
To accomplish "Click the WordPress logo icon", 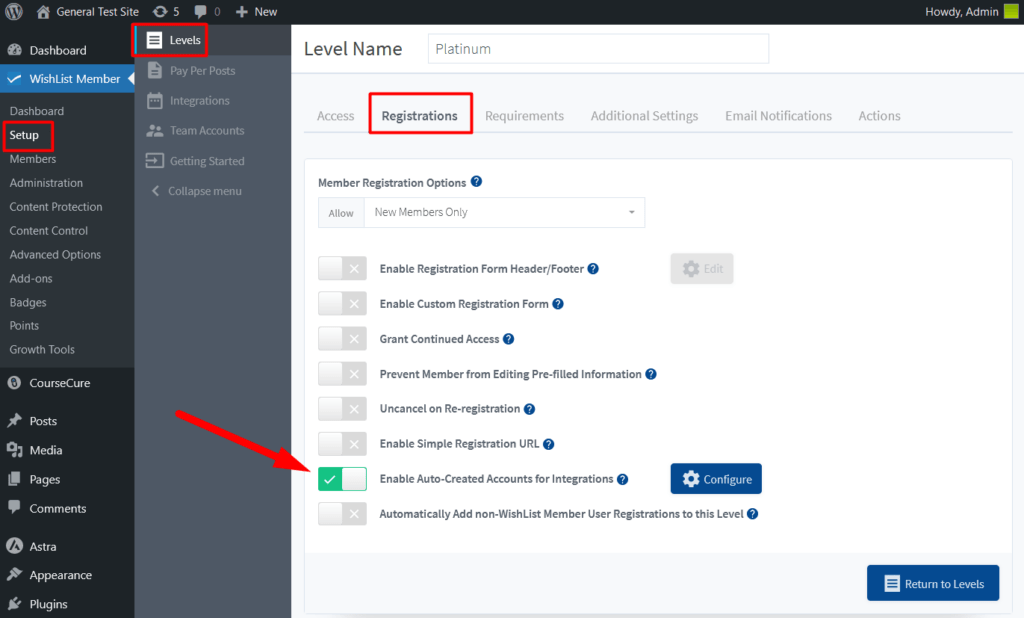I will (x=15, y=12).
